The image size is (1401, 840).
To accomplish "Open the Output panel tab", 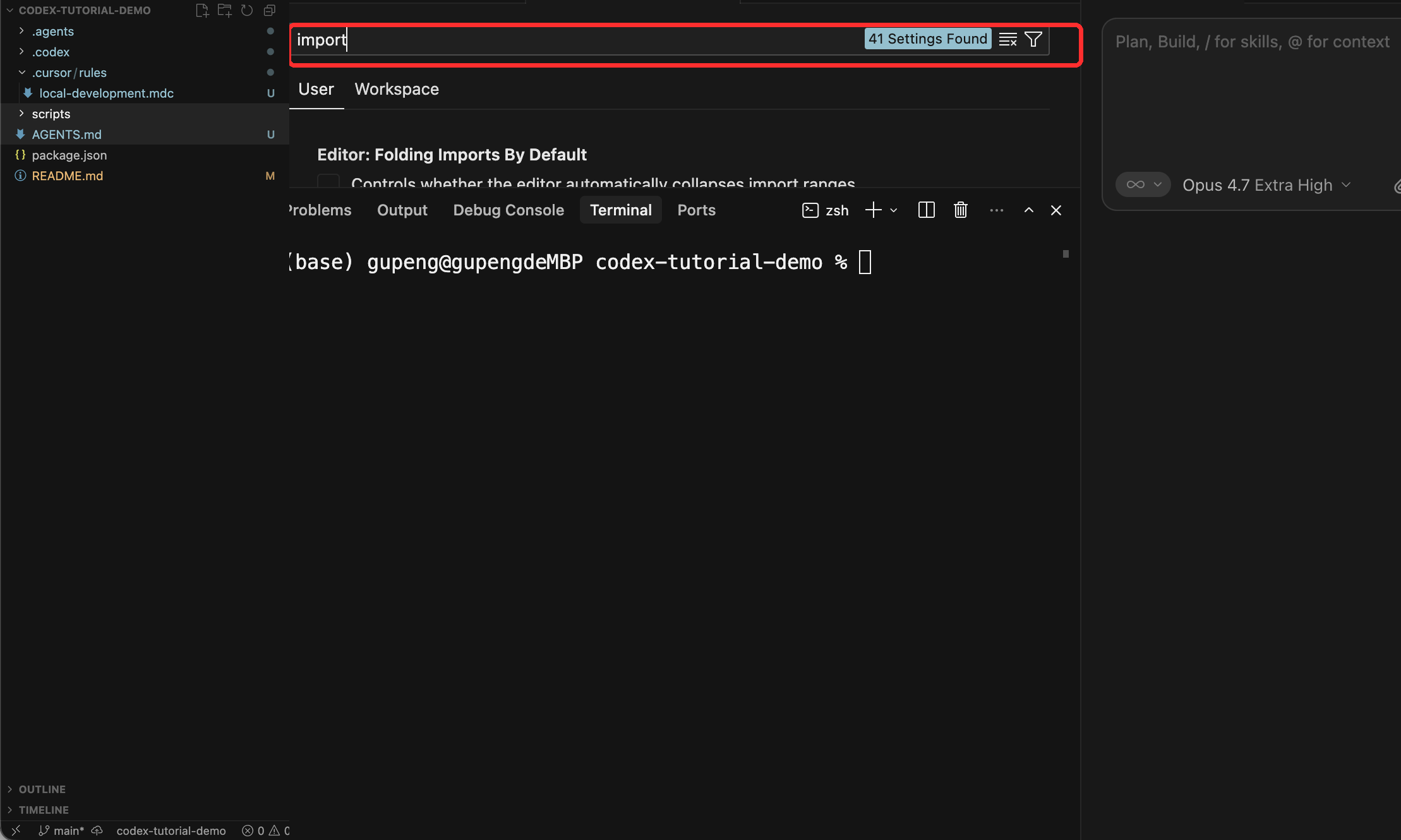I will click(402, 210).
